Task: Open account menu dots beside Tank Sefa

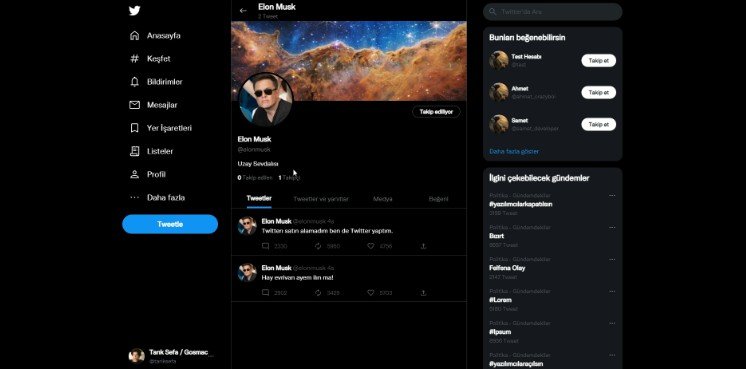Action: pos(211,356)
